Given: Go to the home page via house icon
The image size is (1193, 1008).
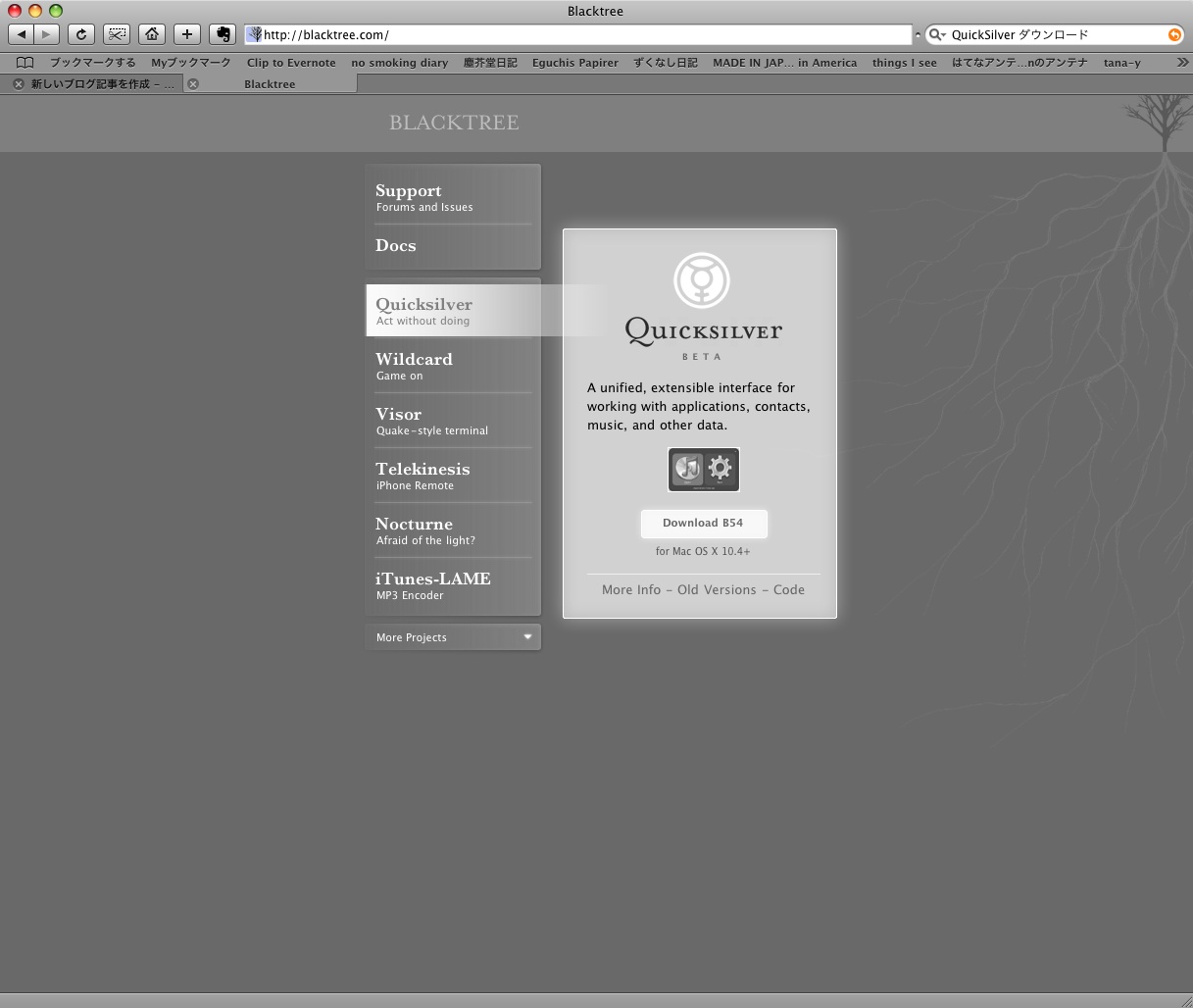Looking at the screenshot, I should [152, 34].
